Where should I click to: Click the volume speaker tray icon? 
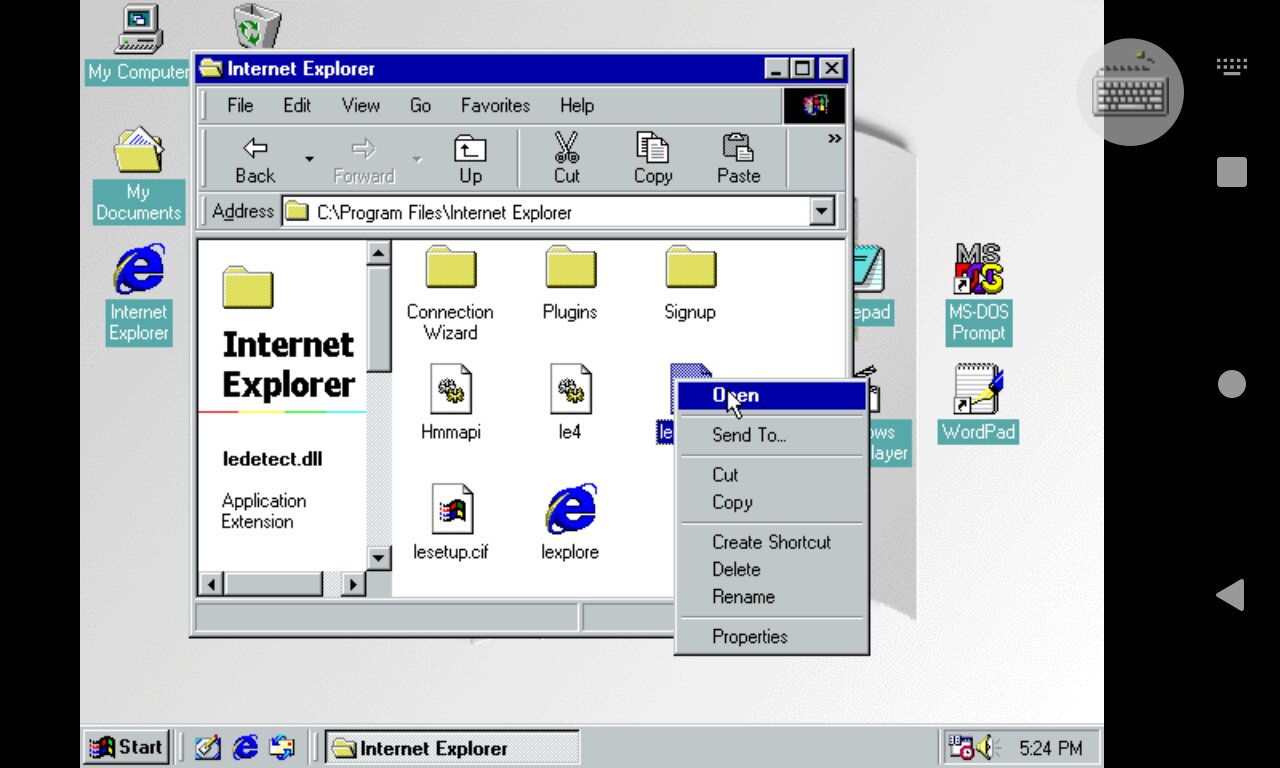(989, 747)
